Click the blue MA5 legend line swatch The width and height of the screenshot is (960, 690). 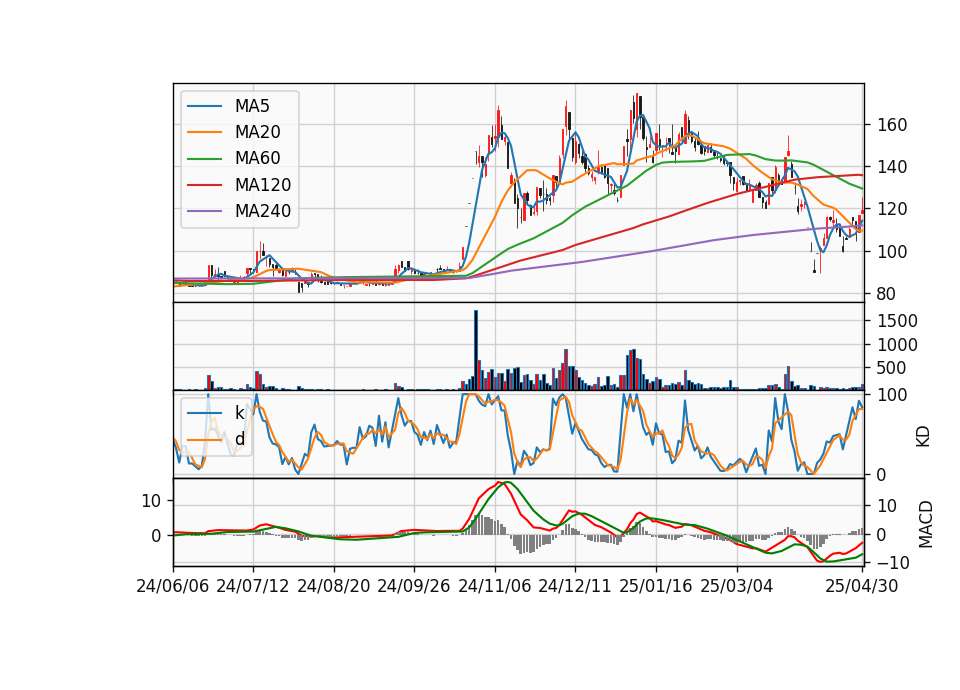pos(204,107)
